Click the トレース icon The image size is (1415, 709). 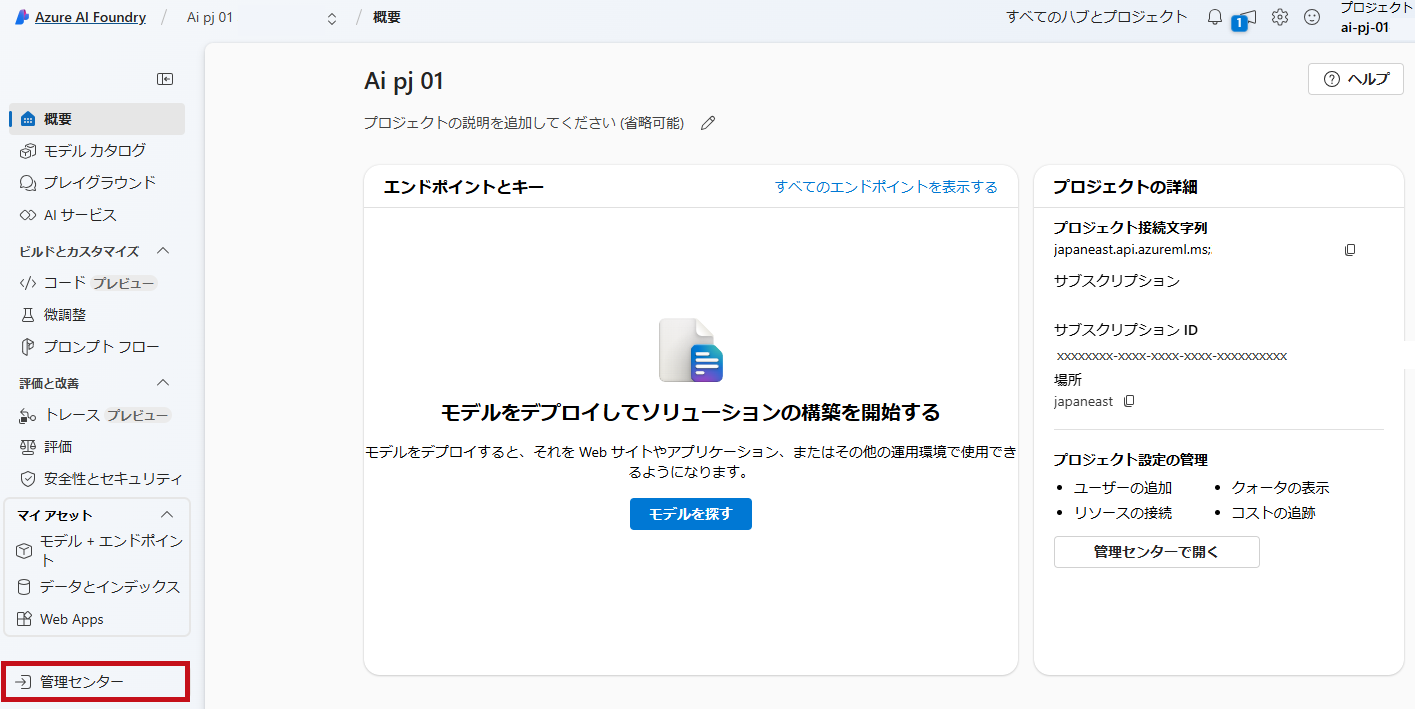[28, 415]
